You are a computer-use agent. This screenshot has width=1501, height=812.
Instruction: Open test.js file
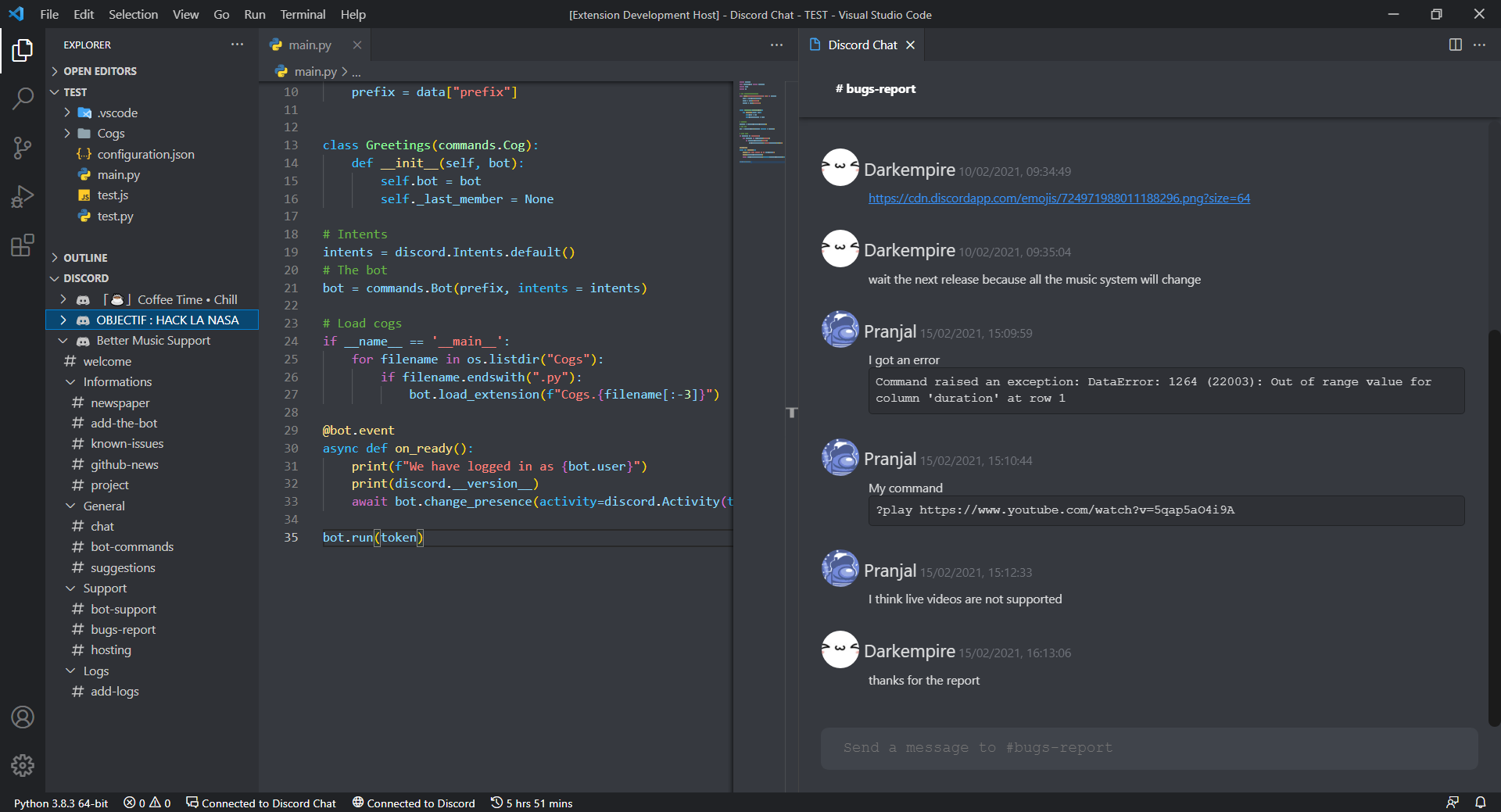pos(113,195)
